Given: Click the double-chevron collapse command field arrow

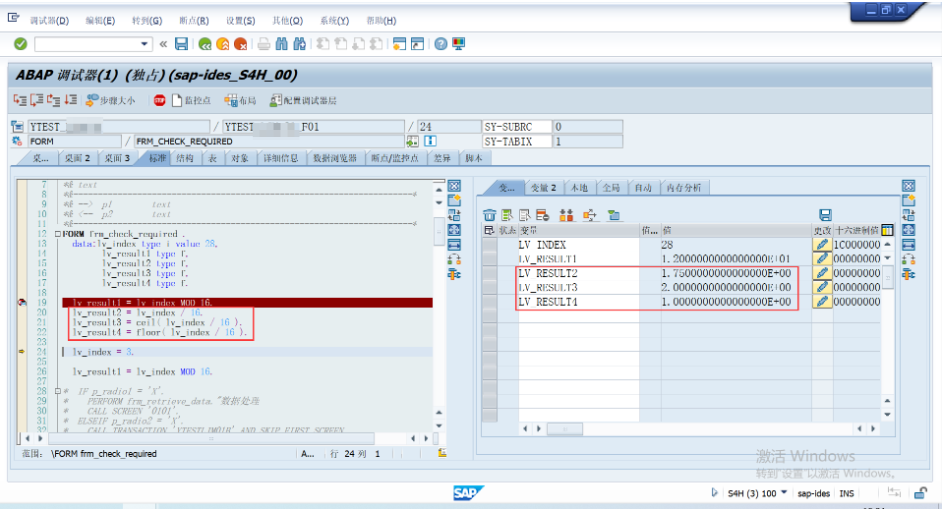Looking at the screenshot, I should pos(163,44).
